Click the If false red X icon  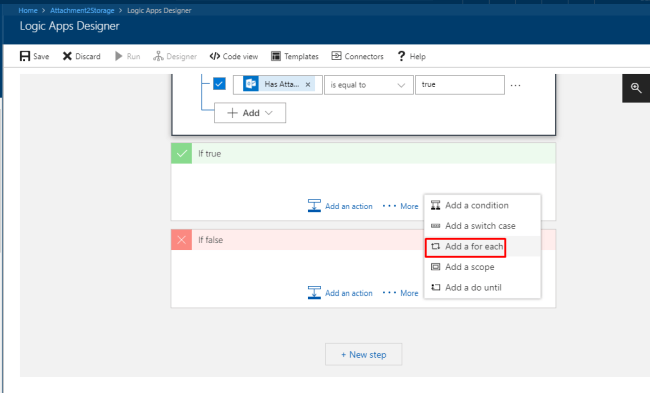pos(182,240)
